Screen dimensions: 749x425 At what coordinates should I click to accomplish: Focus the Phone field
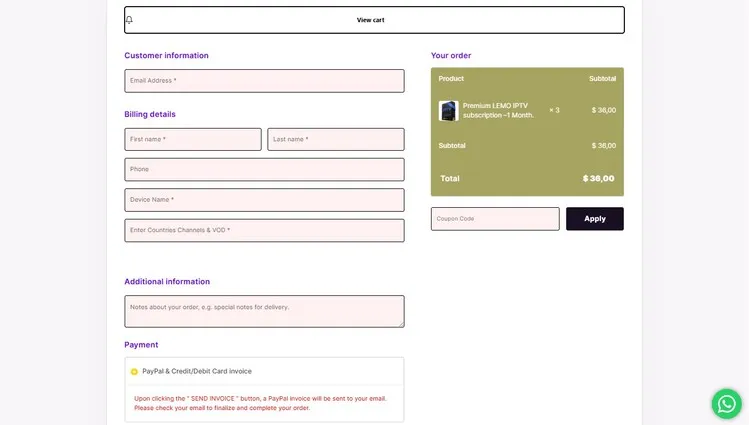[264, 170]
